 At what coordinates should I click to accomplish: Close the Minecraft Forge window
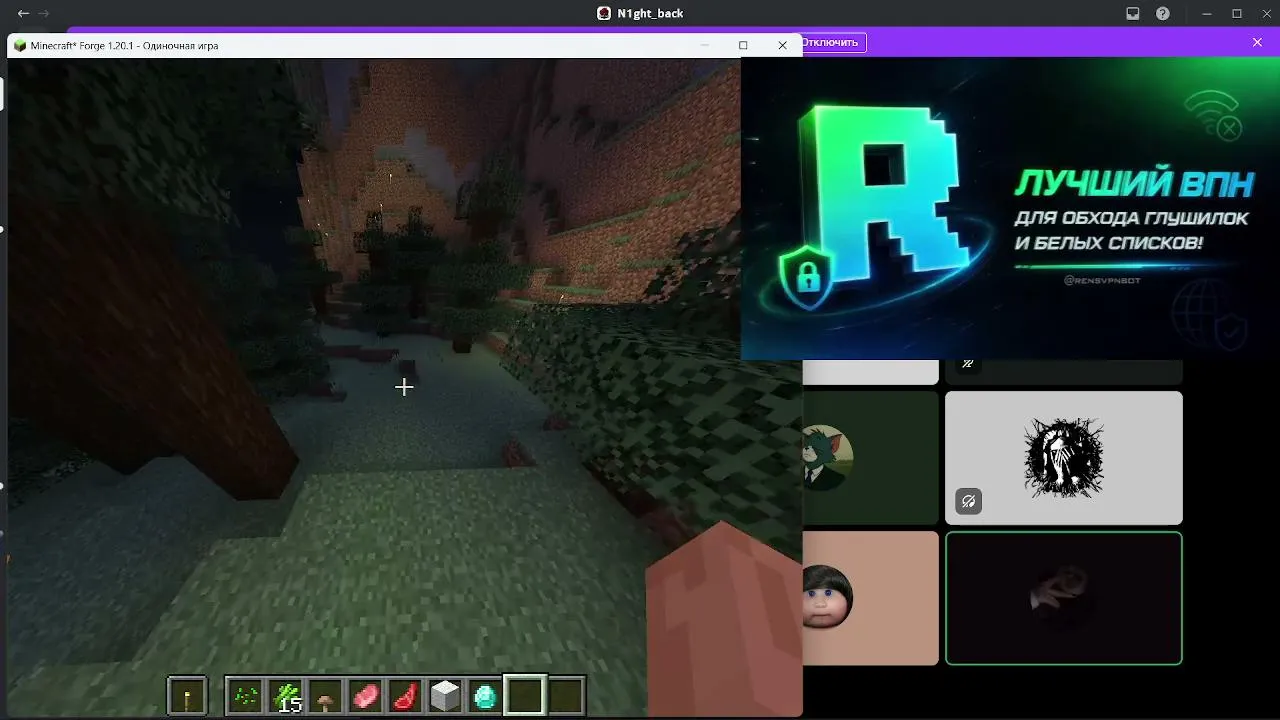pos(782,45)
